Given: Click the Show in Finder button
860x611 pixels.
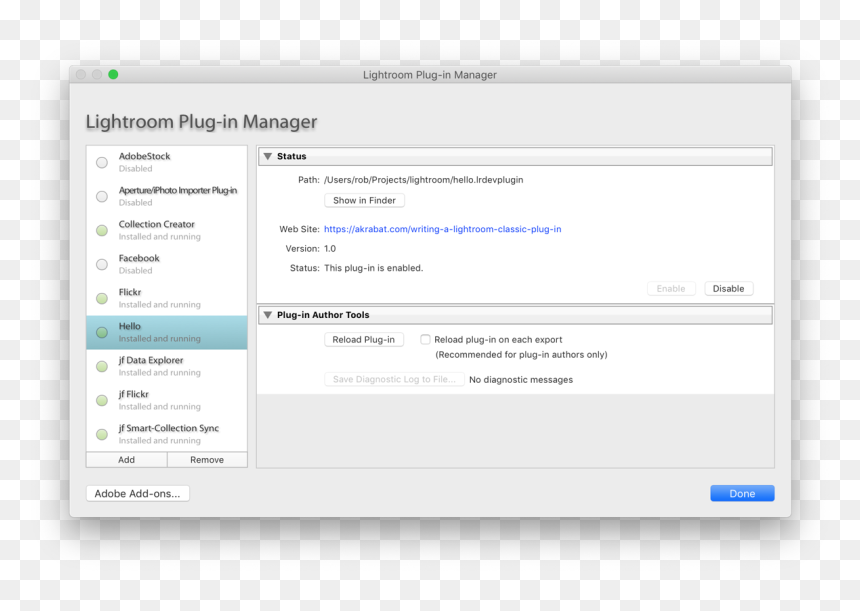Looking at the screenshot, I should coord(364,201).
